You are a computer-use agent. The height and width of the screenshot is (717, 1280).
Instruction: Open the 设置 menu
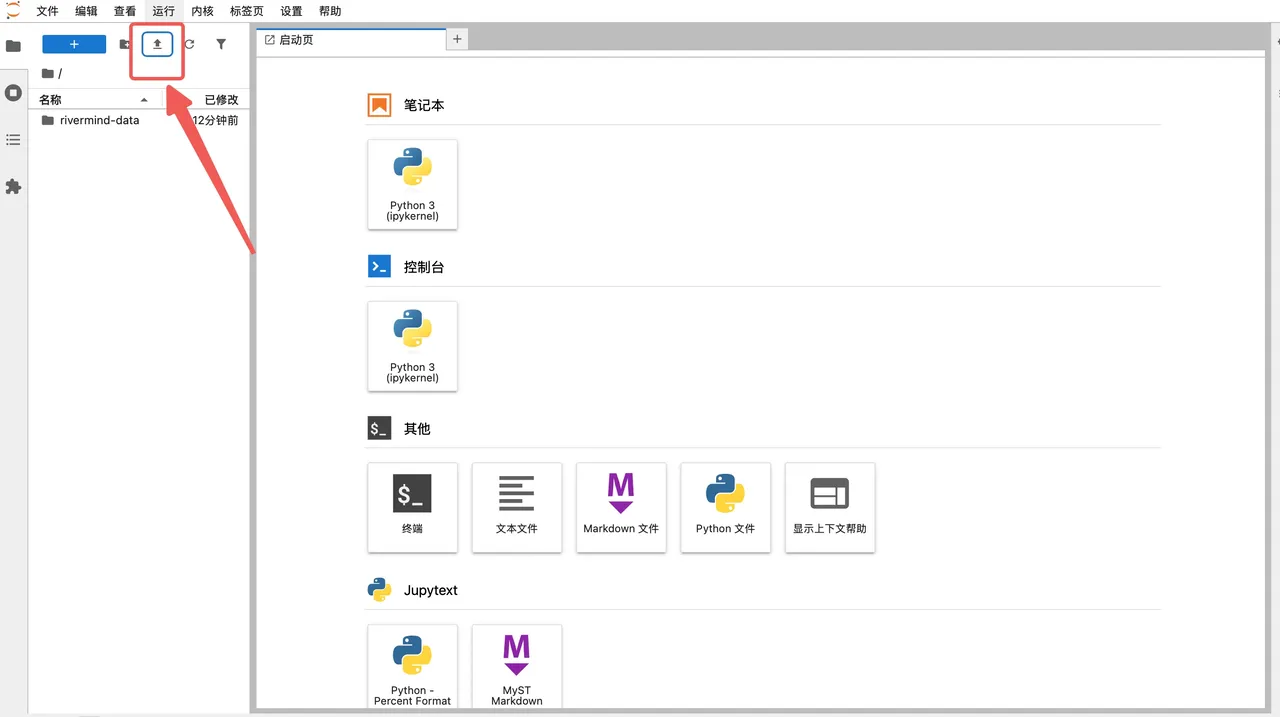pos(290,11)
